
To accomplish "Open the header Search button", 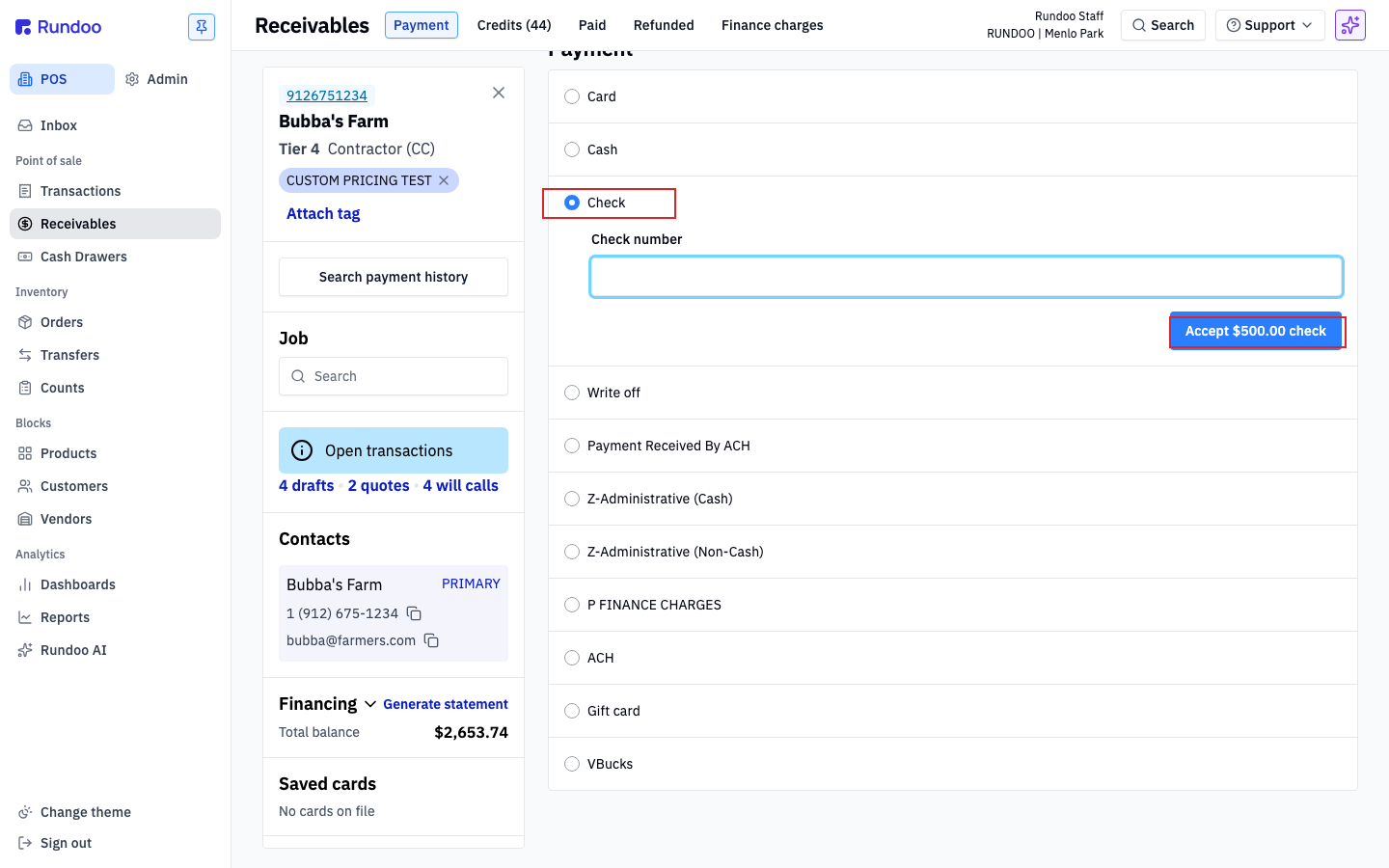I will (1163, 25).
